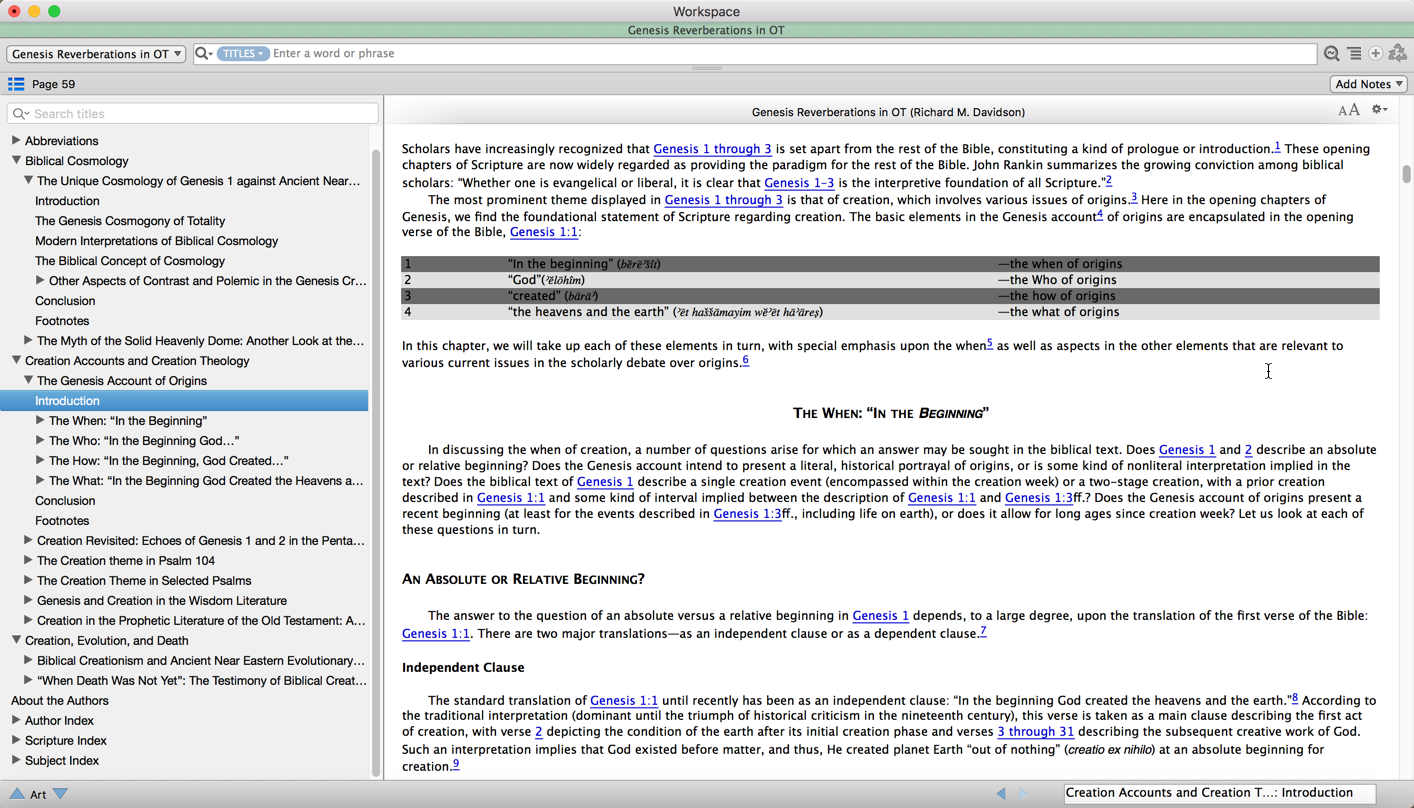1414x808 pixels.
Task: Open the gear settings menu in pane
Action: coord(1379,110)
